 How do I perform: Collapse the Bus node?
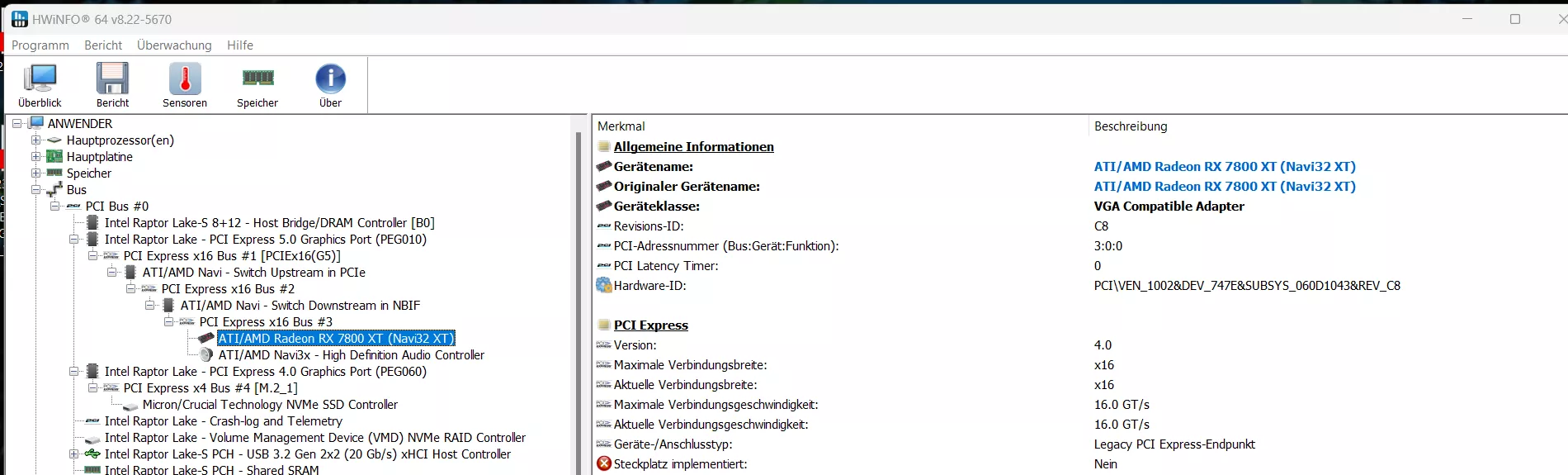(x=35, y=189)
